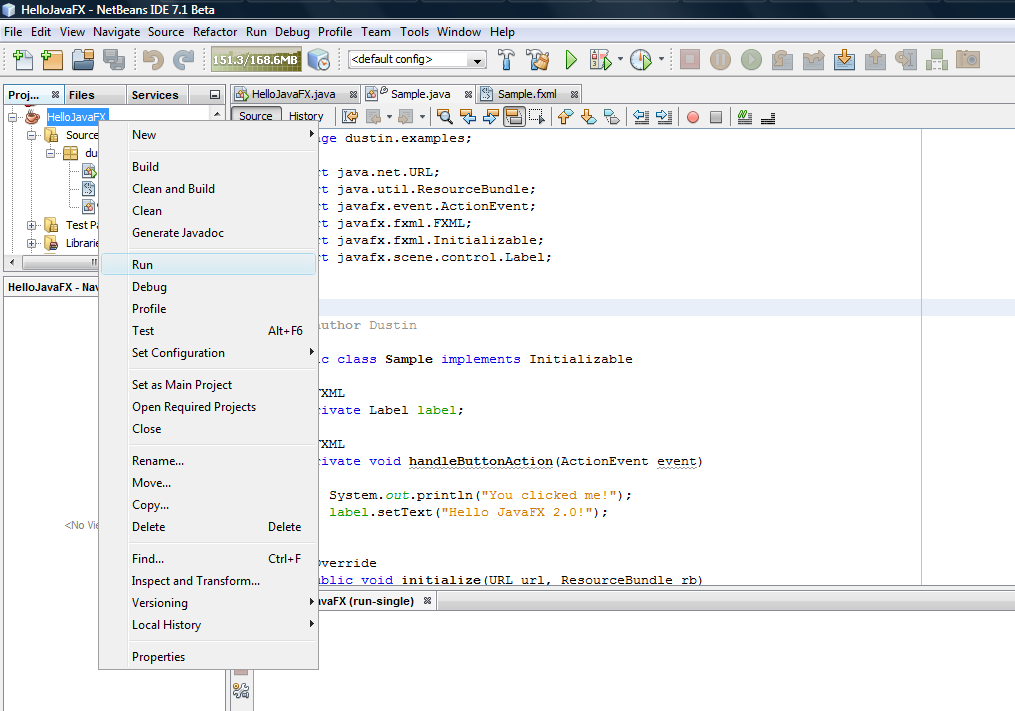Expand the Test Packages node
The height and width of the screenshot is (711, 1015).
pos(30,225)
